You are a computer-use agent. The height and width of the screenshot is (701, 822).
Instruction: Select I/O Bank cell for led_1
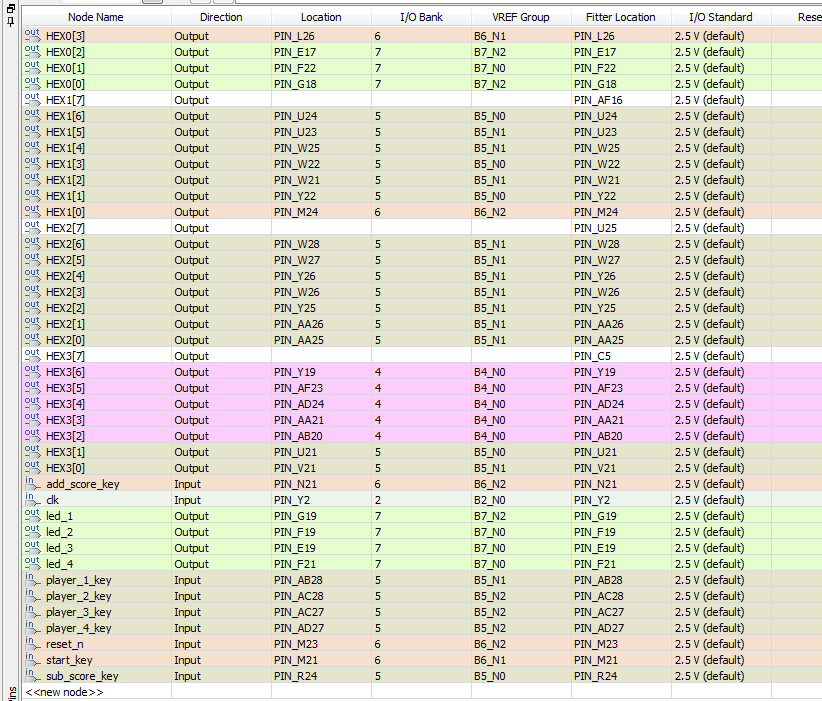(421, 516)
